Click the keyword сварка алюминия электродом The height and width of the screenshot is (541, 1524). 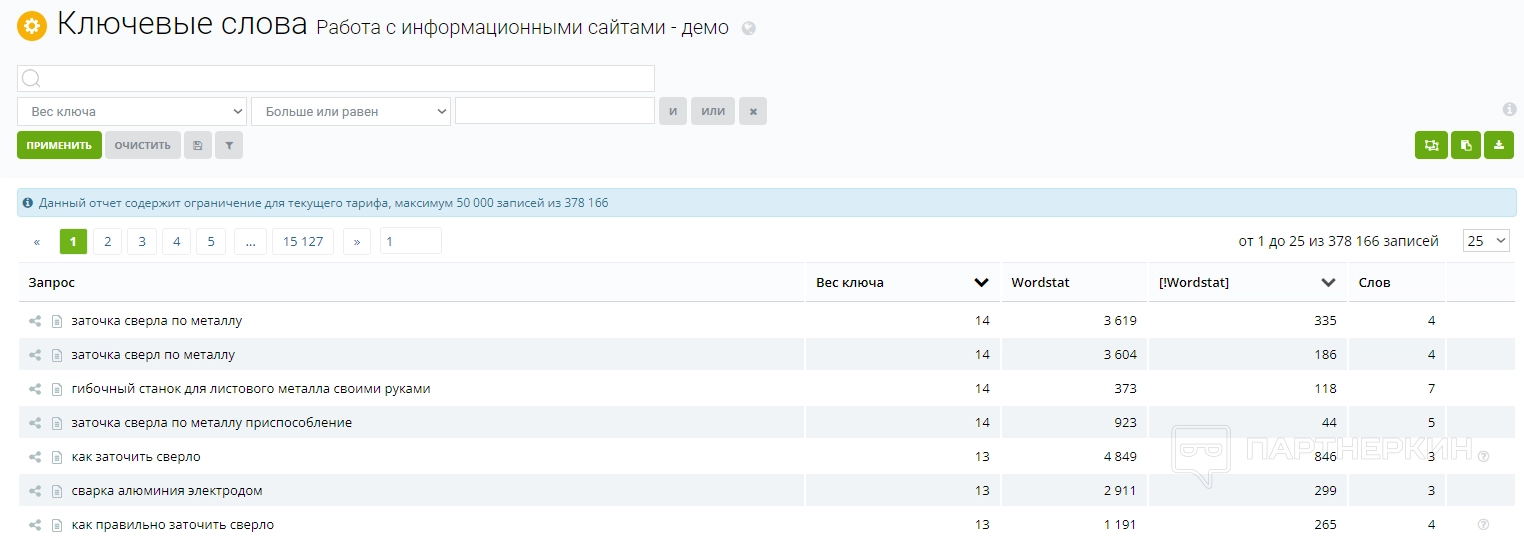point(167,491)
